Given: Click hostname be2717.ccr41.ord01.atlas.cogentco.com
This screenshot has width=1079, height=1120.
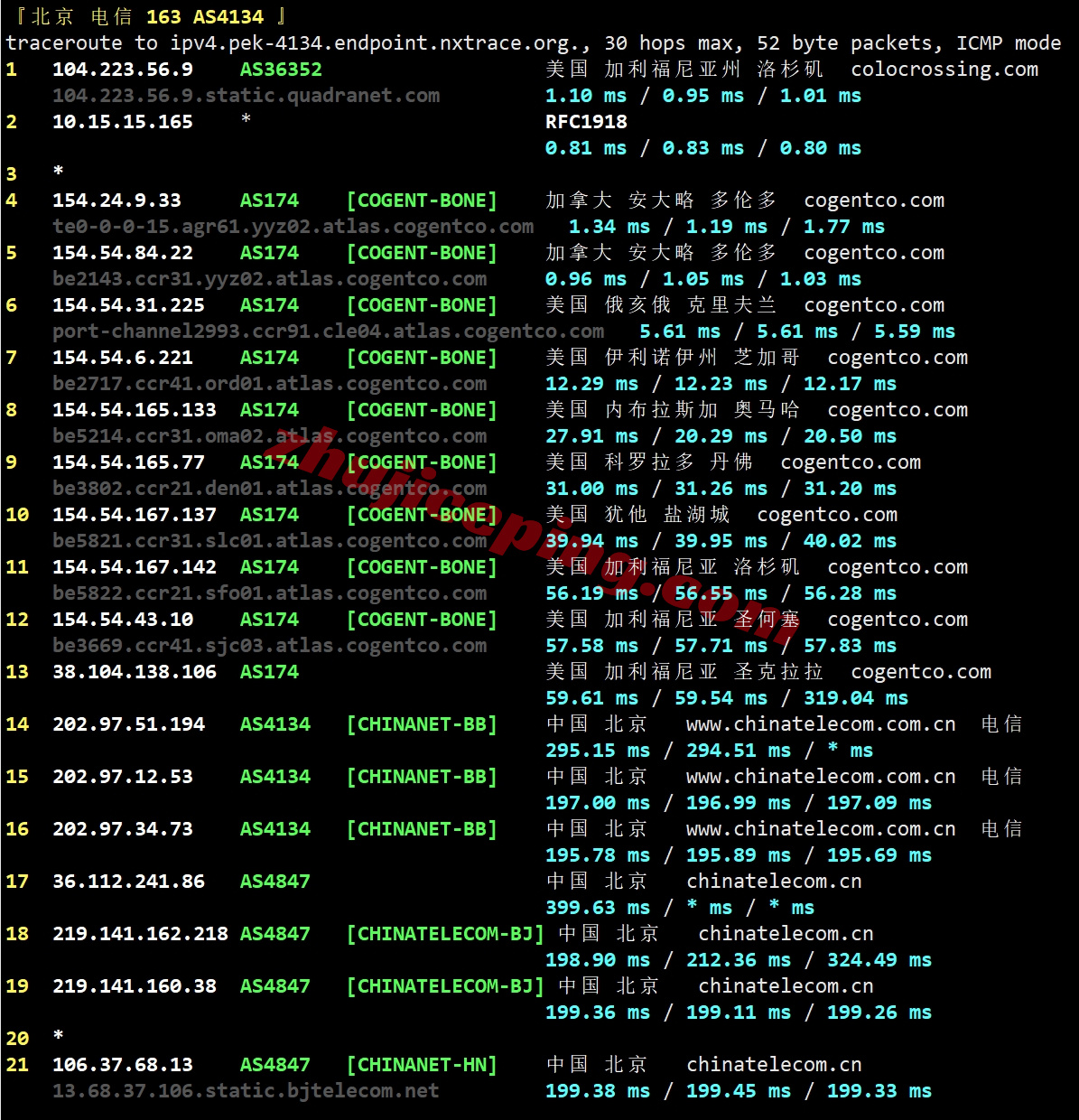Looking at the screenshot, I should click(270, 384).
